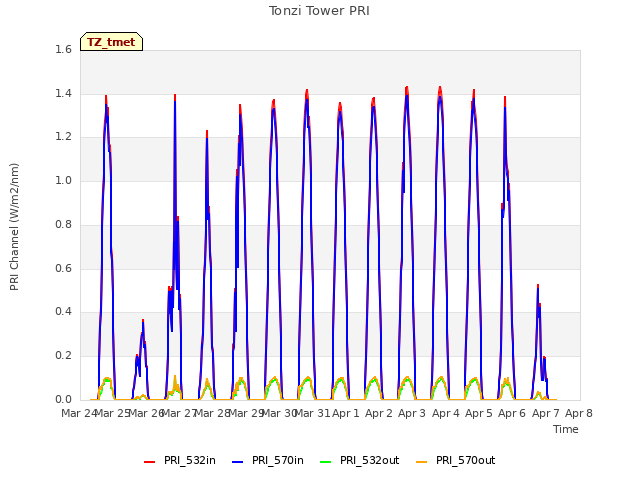Image resolution: width=640 pixels, height=480 pixels.
Task: Click the Apr 8 x-axis date label
Action: [579, 413]
